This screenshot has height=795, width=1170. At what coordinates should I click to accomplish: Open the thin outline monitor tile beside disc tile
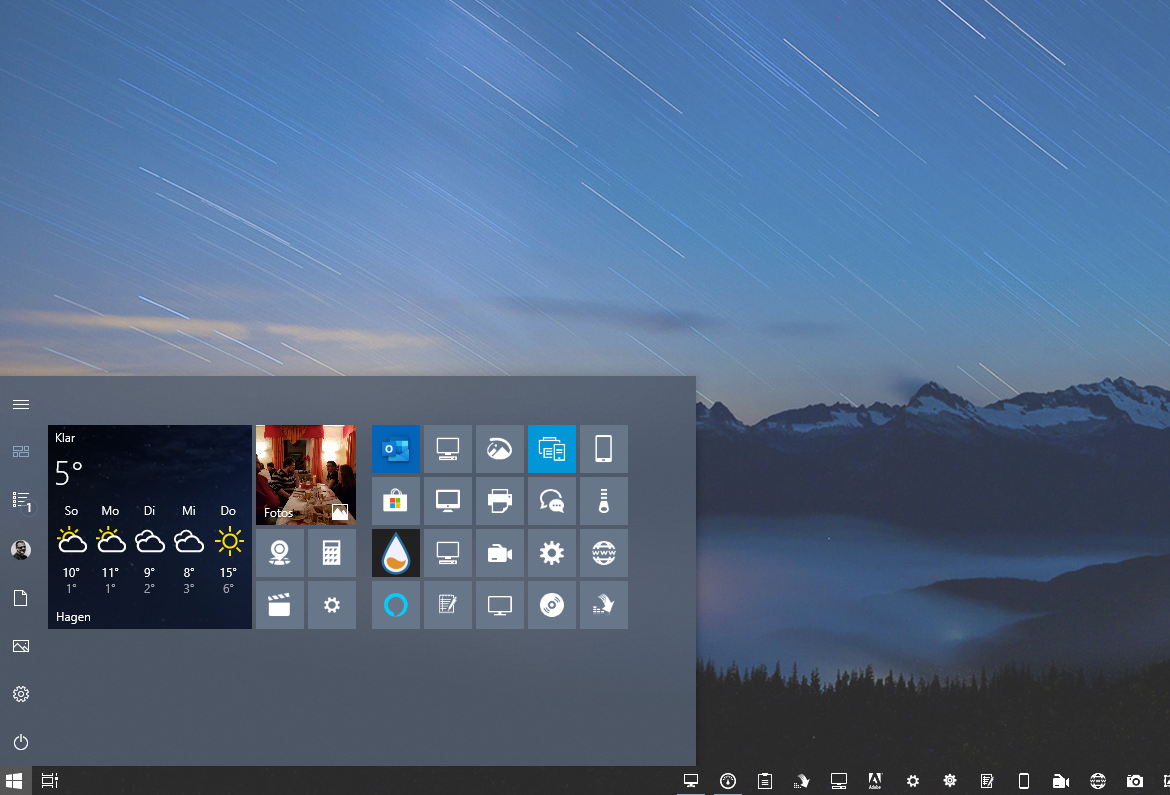click(499, 605)
